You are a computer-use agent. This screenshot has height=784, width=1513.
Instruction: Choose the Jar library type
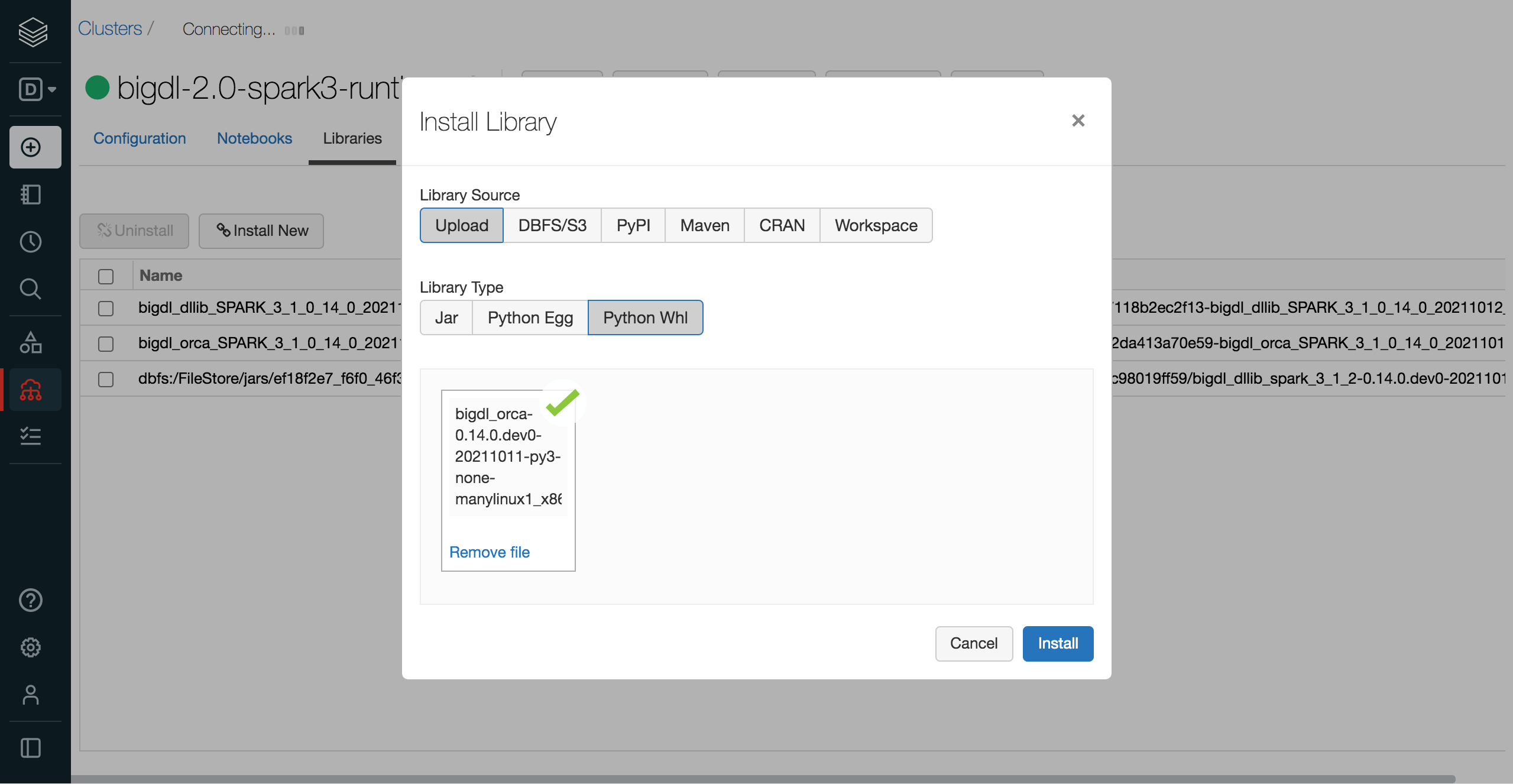[446, 318]
